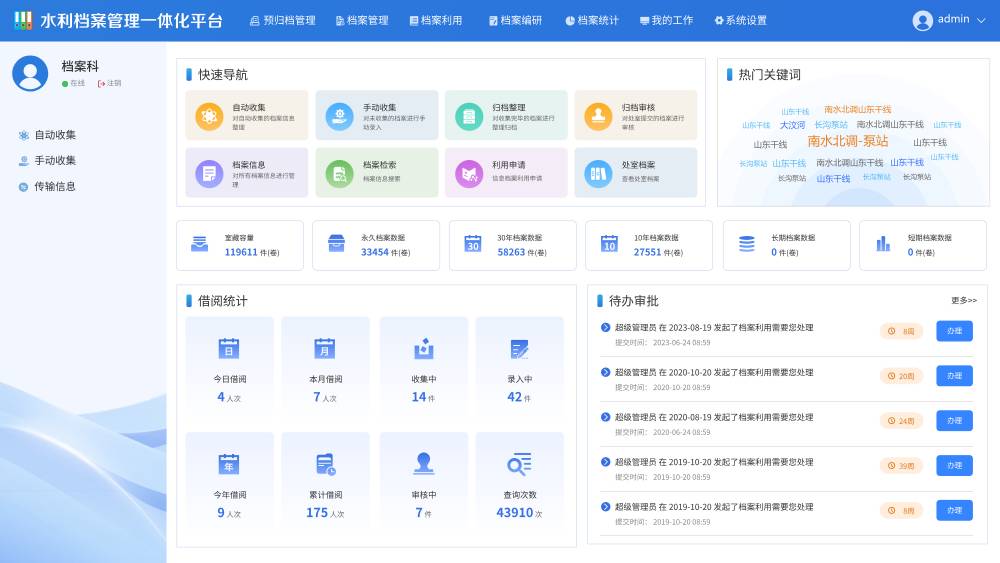Click the 30年档案数据 calendar icon

click(x=473, y=244)
